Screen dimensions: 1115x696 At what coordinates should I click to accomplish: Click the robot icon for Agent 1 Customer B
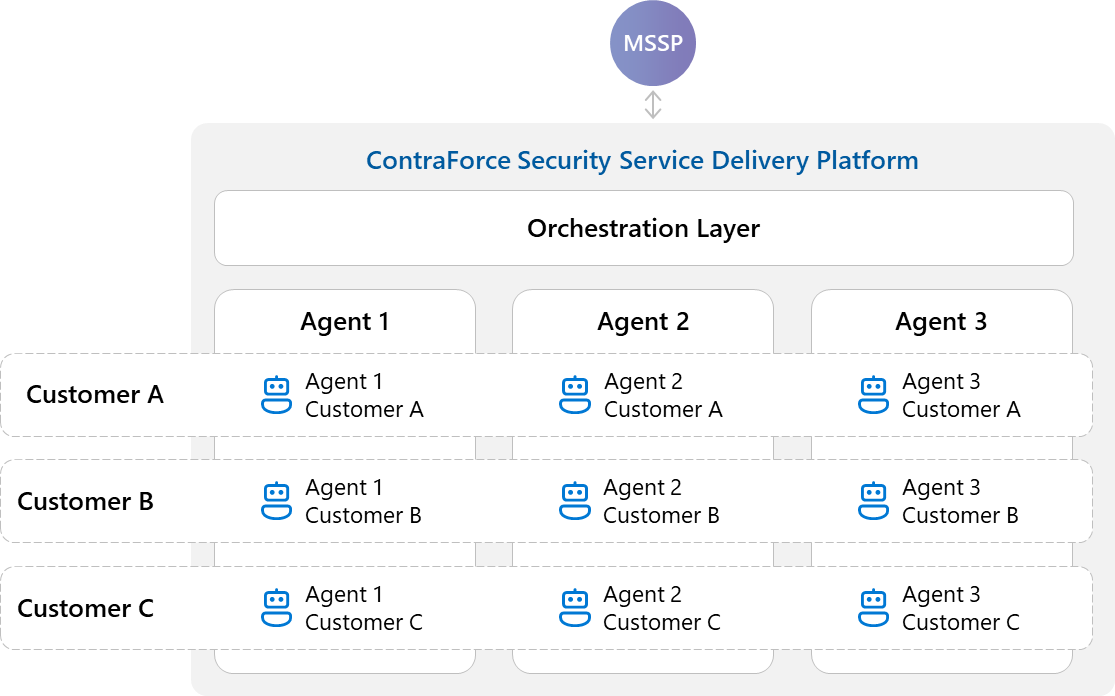(x=277, y=501)
